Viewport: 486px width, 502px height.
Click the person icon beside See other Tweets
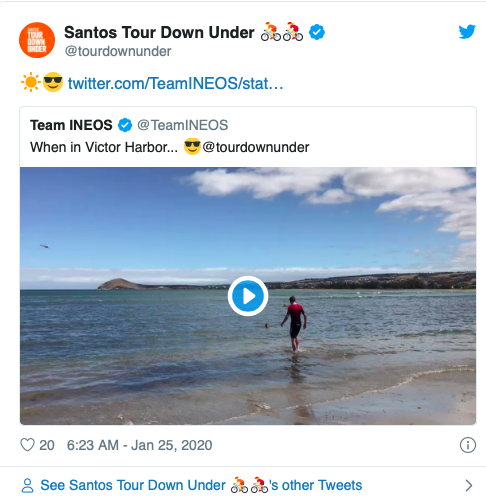27,485
